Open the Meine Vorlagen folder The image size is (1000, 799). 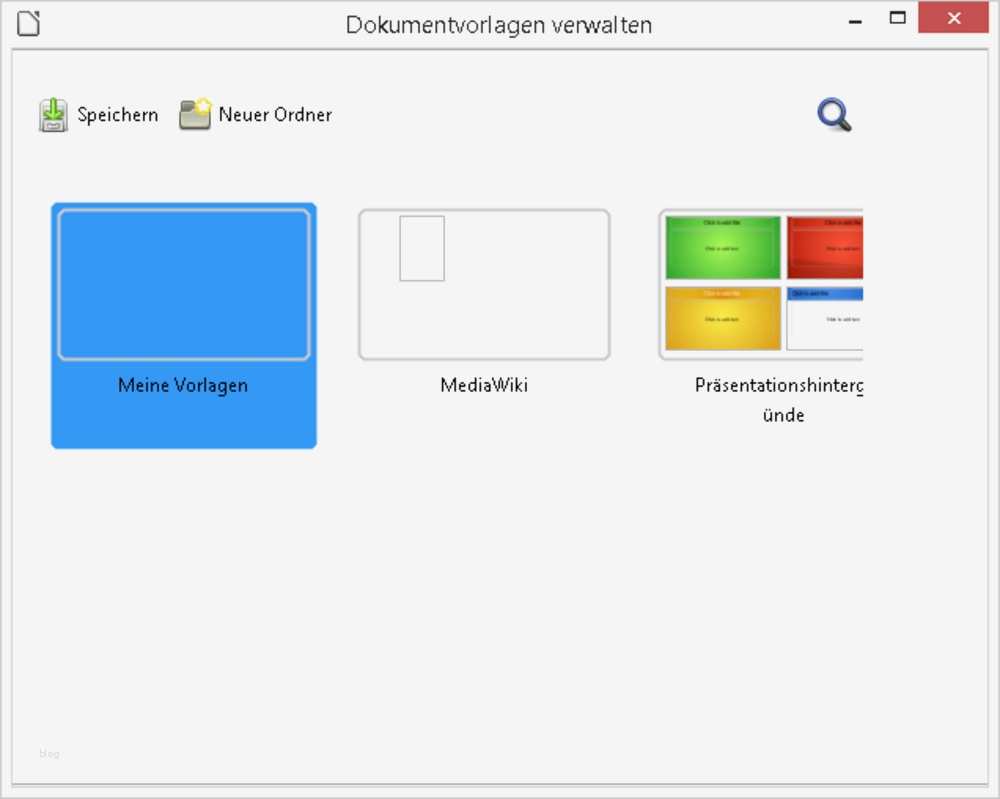(x=183, y=283)
